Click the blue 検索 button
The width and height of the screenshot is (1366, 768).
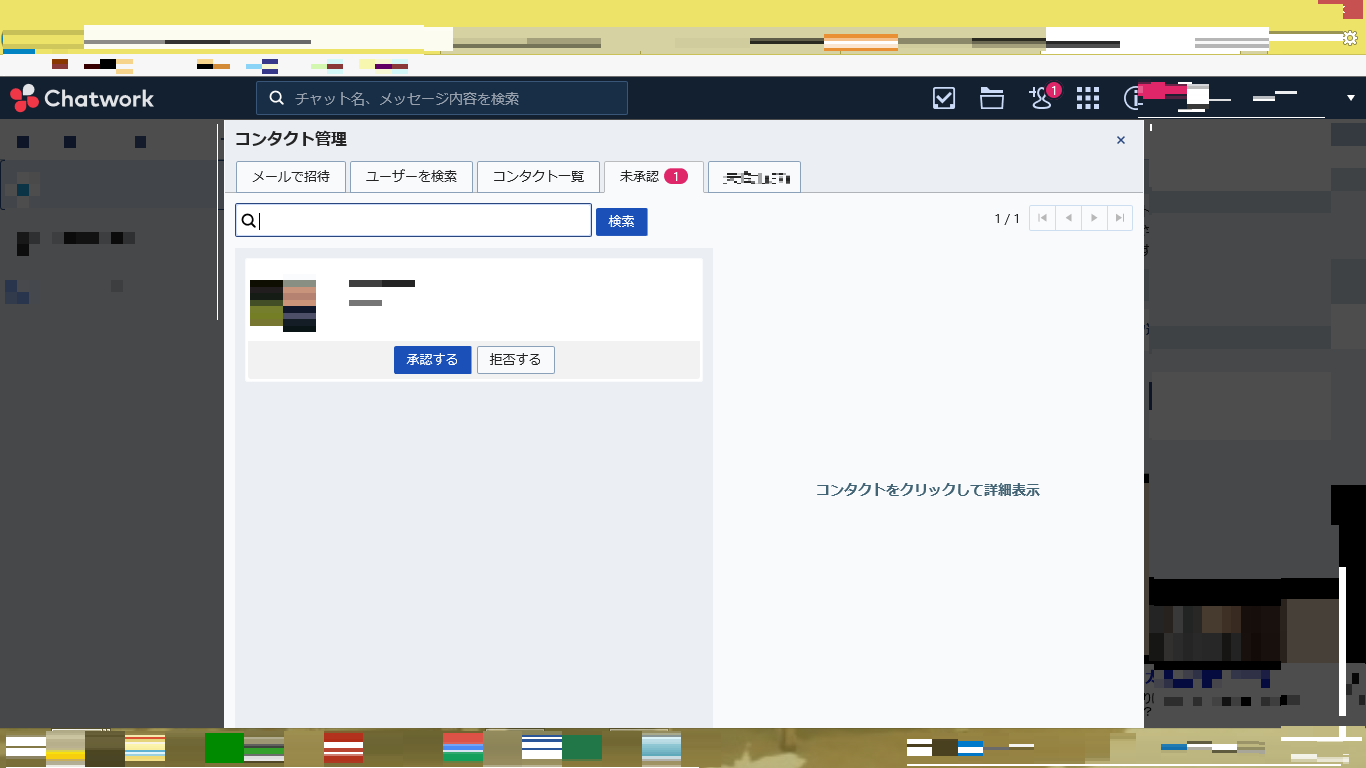click(x=621, y=221)
